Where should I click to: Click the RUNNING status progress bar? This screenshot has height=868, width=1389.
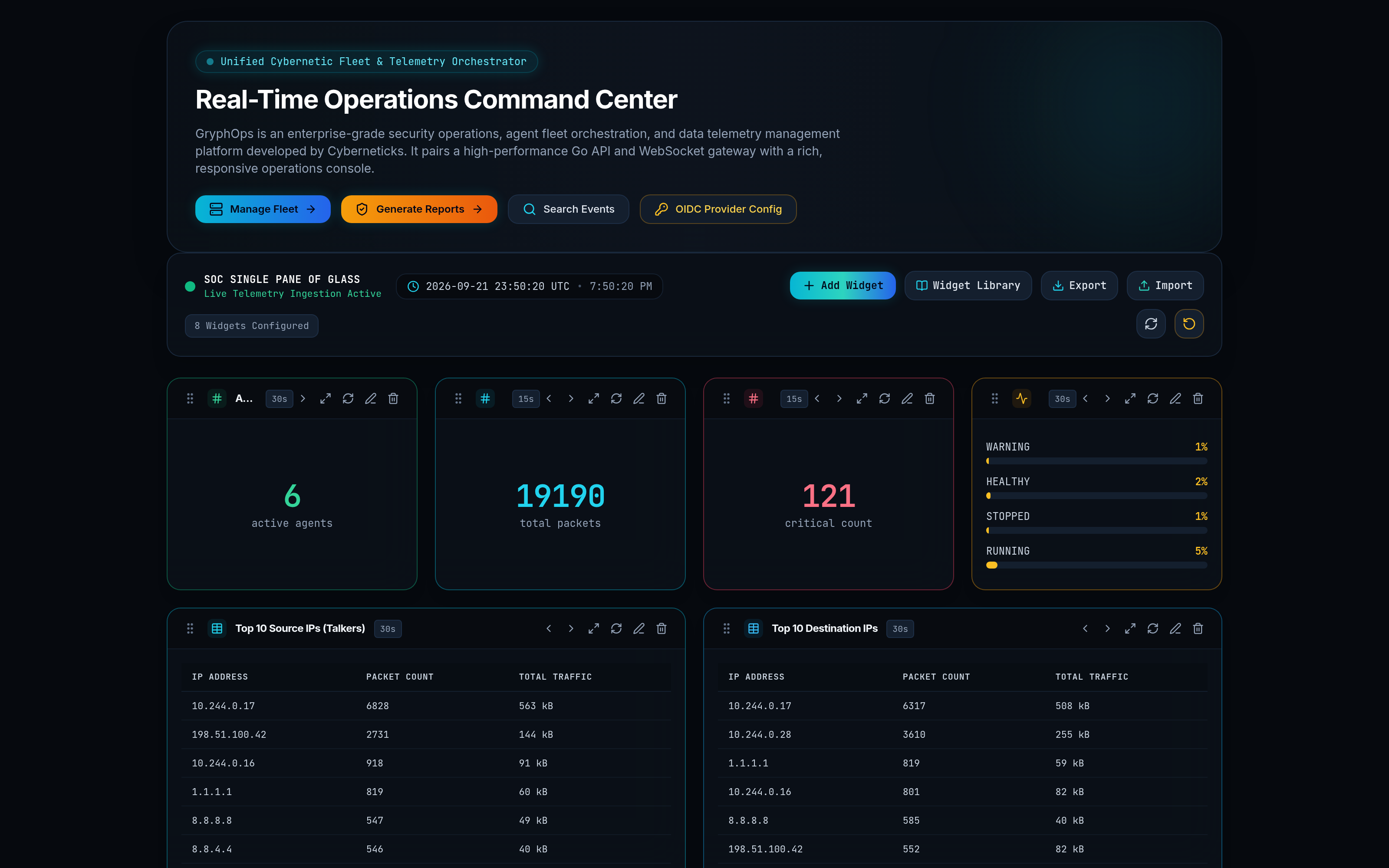click(1096, 565)
